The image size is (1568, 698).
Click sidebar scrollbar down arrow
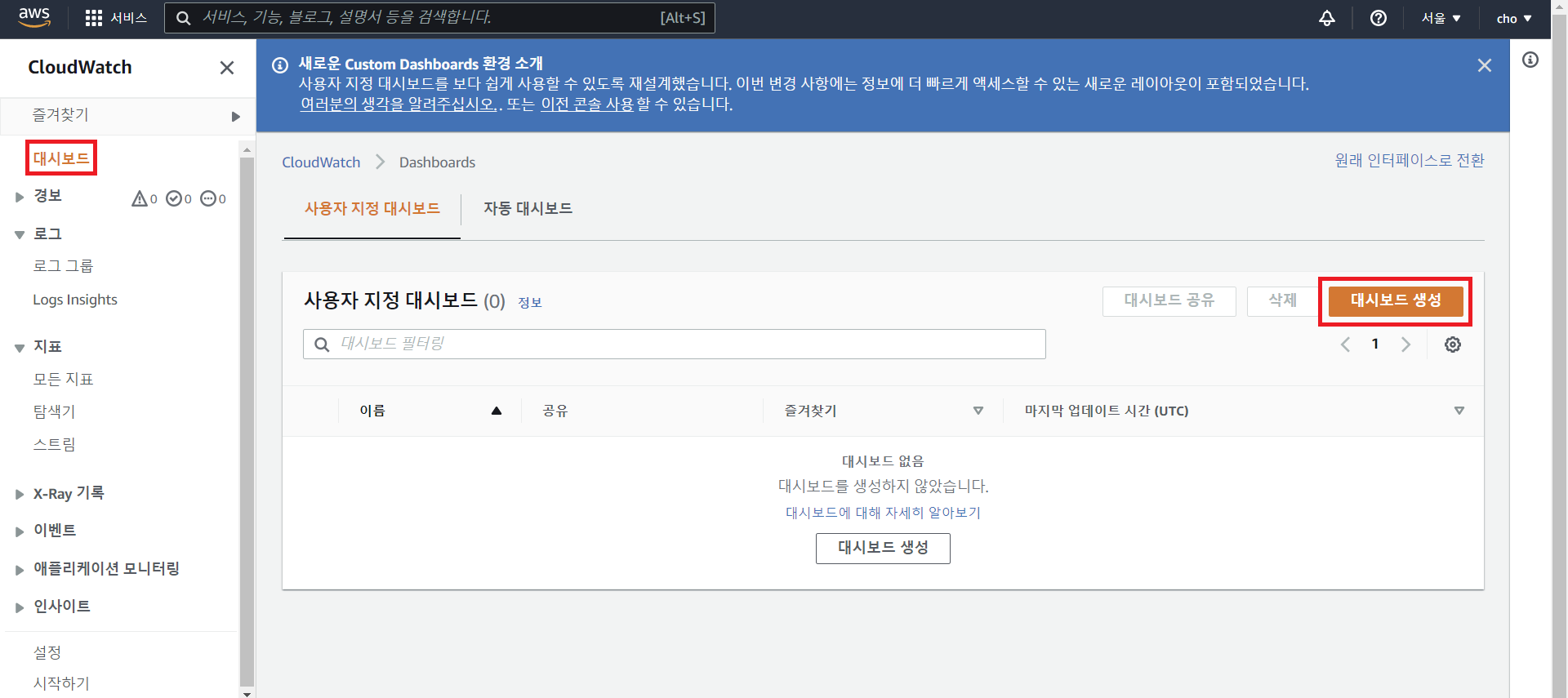coord(247,693)
